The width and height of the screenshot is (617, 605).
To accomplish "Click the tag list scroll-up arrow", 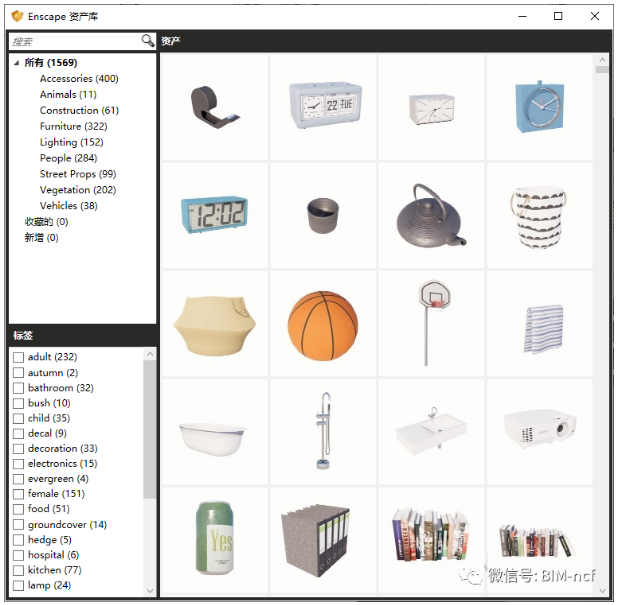I will (150, 354).
